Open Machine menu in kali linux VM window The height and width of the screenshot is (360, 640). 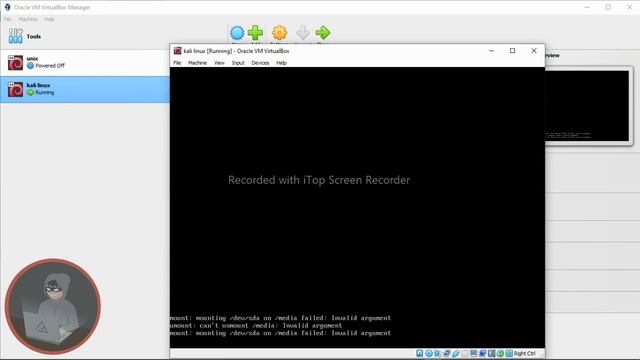pos(198,63)
